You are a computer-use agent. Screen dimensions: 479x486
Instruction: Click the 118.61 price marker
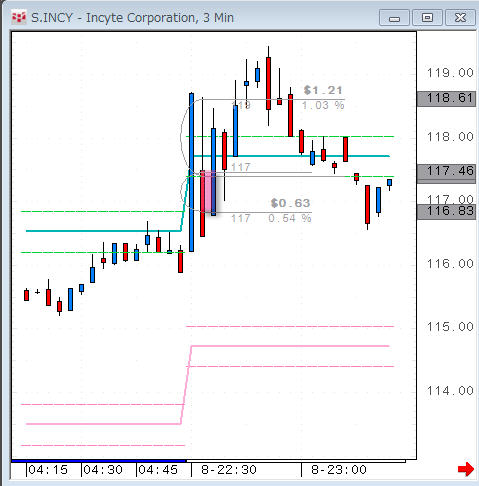446,99
